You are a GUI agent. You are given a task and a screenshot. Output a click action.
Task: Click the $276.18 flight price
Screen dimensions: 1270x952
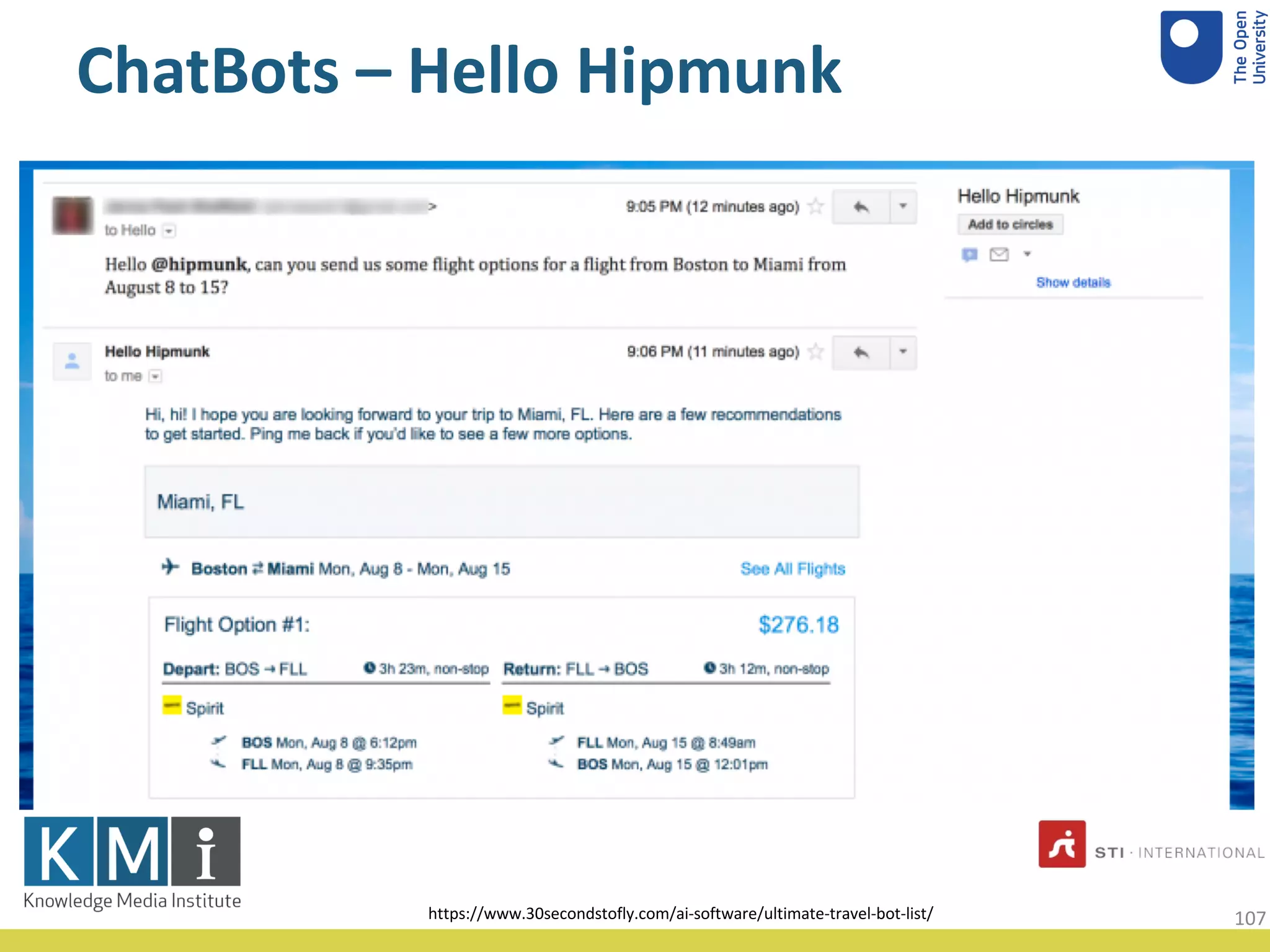tap(799, 625)
